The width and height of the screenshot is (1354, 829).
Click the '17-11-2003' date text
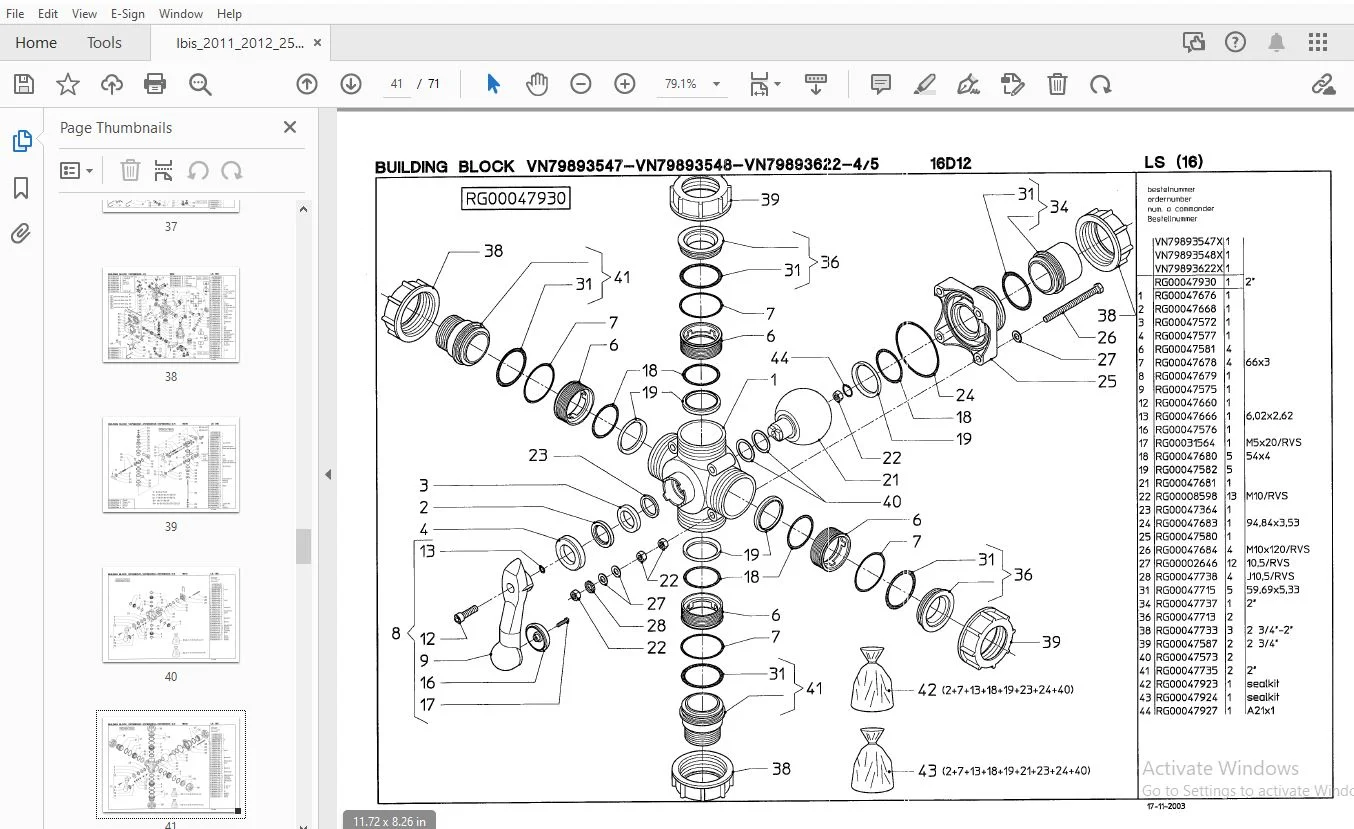click(1166, 805)
